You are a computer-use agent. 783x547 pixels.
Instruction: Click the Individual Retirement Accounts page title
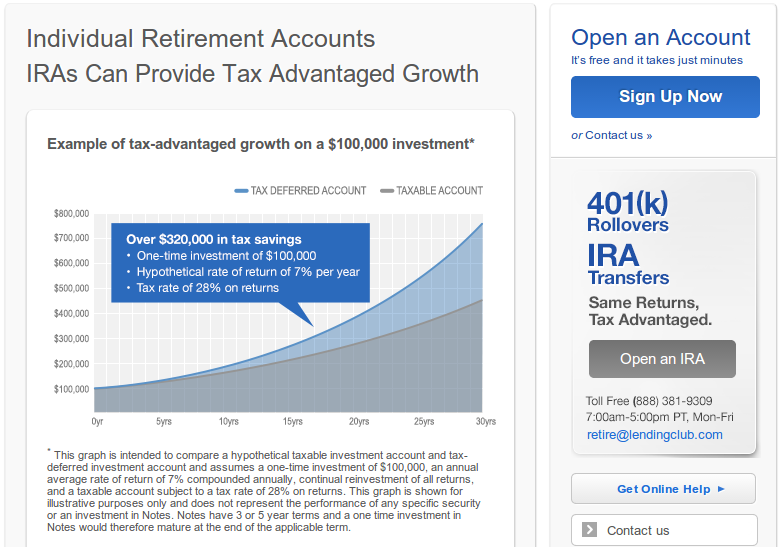click(201, 39)
